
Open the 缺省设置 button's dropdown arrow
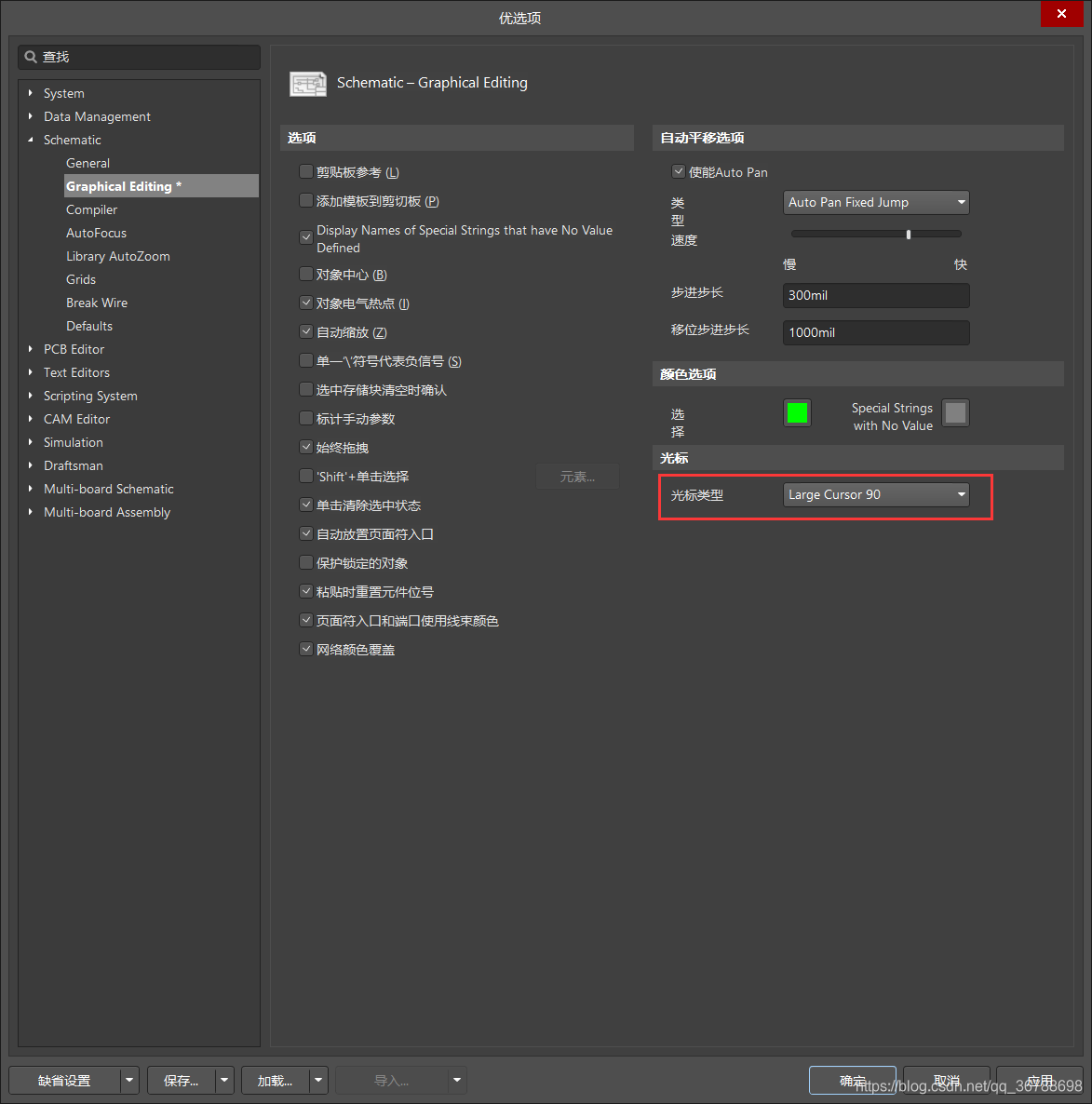129,1081
